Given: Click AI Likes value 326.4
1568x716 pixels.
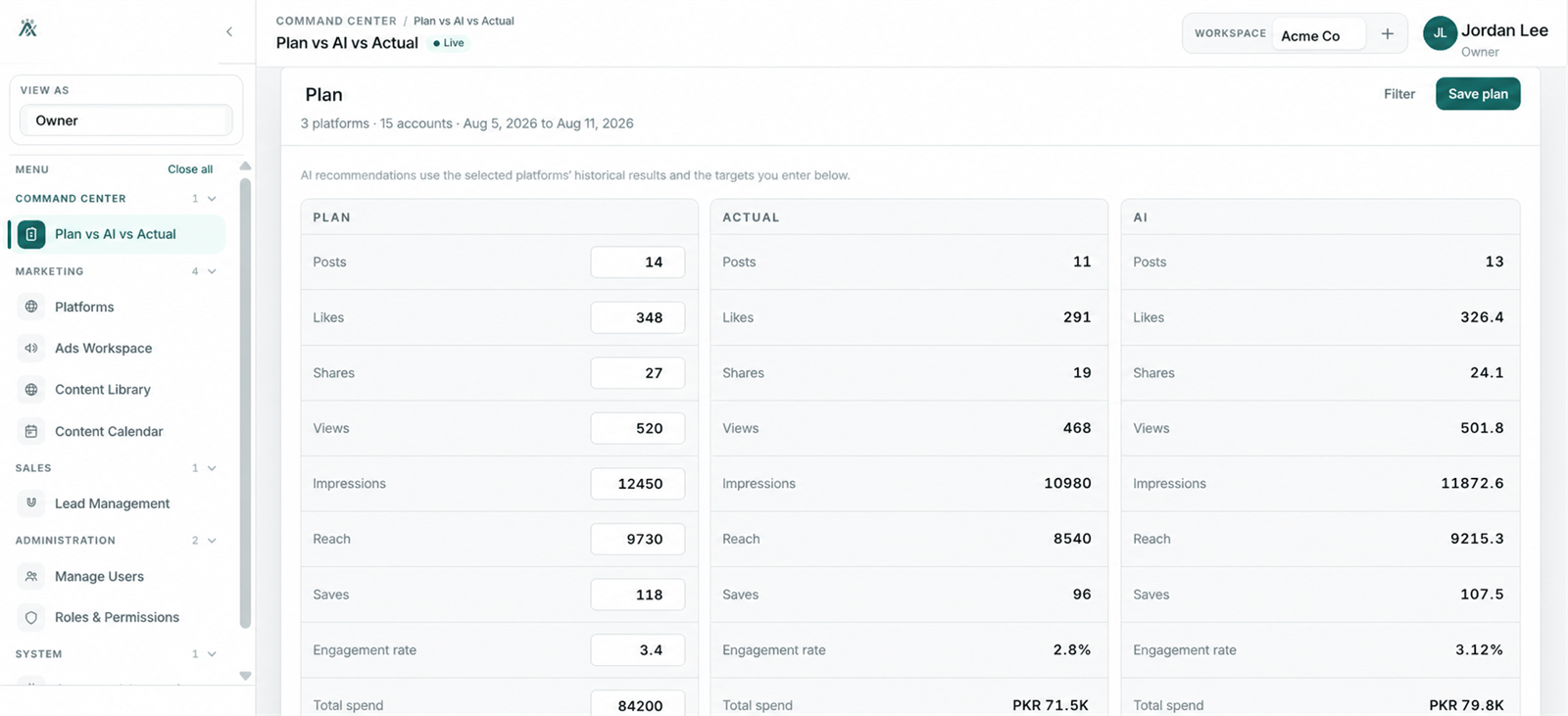Looking at the screenshot, I should (1482, 317).
